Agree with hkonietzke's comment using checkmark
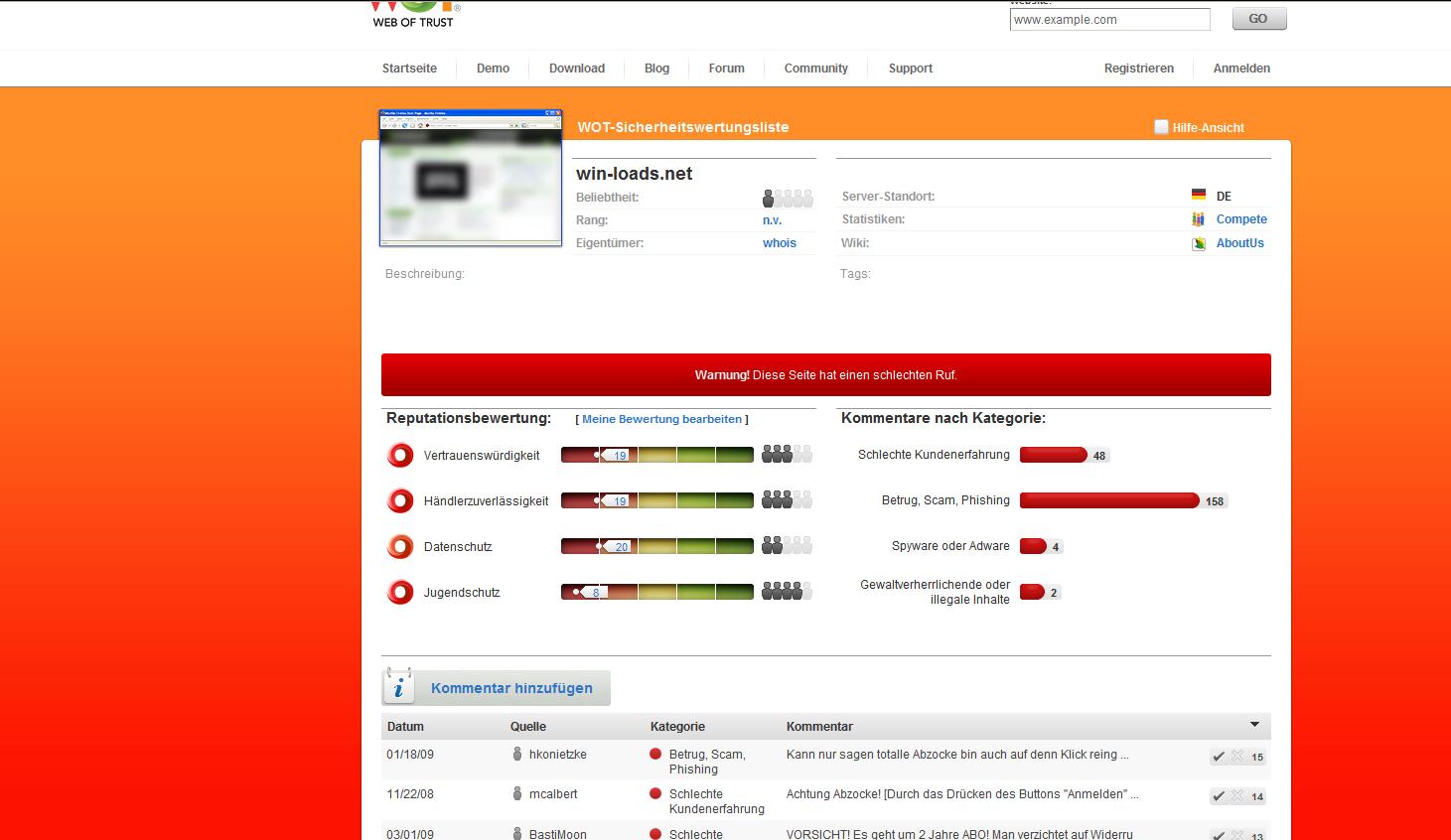1451x840 pixels. pyautogui.click(x=1219, y=757)
